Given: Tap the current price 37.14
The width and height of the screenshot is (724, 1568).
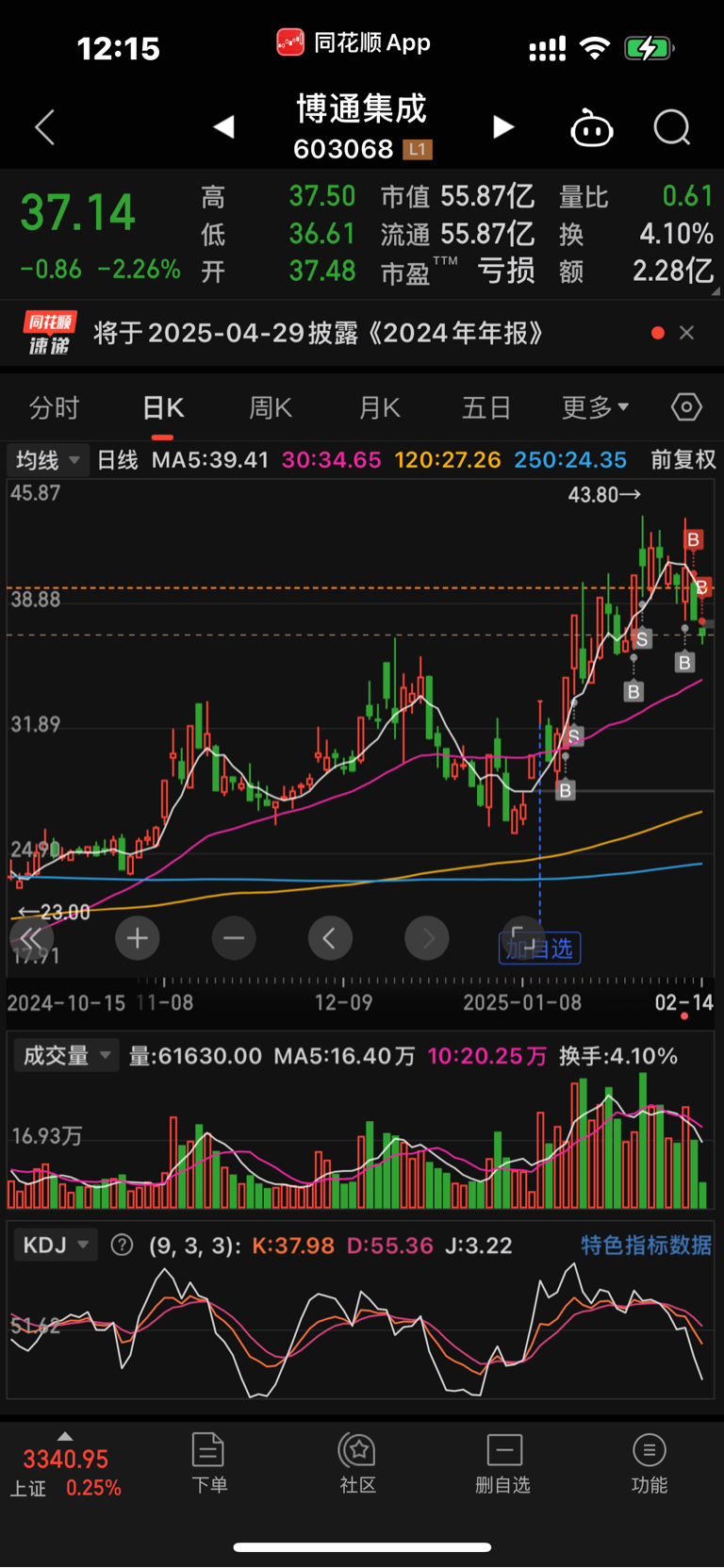Looking at the screenshot, I should 78,212.
